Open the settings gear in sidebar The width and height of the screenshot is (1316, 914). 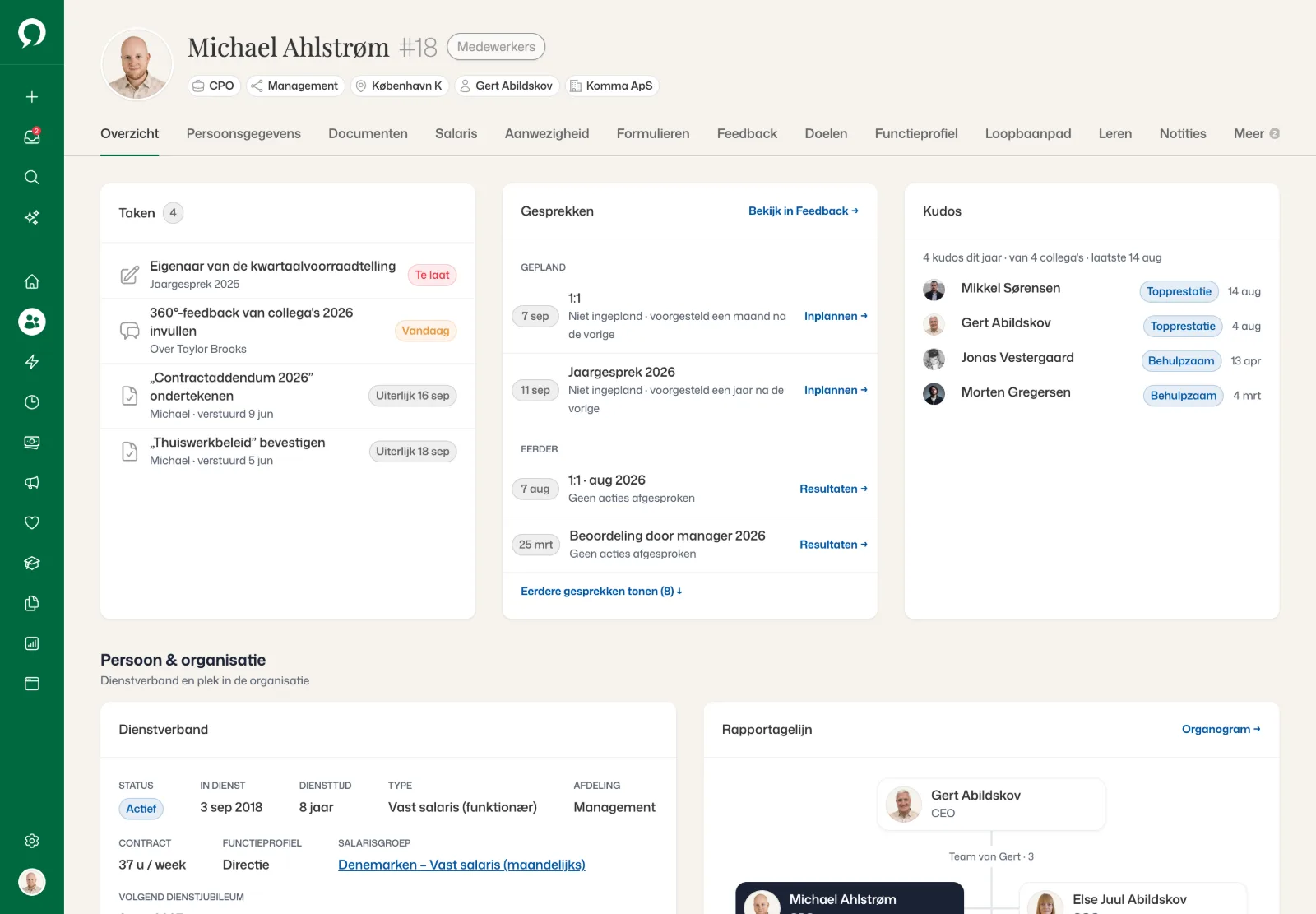(32, 841)
